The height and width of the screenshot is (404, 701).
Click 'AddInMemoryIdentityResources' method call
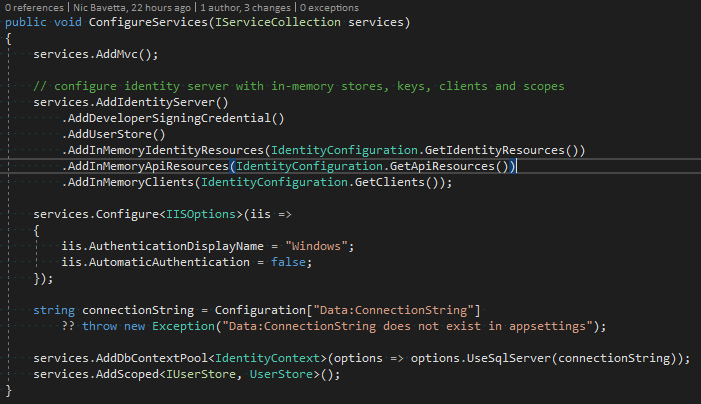[x=165, y=150]
